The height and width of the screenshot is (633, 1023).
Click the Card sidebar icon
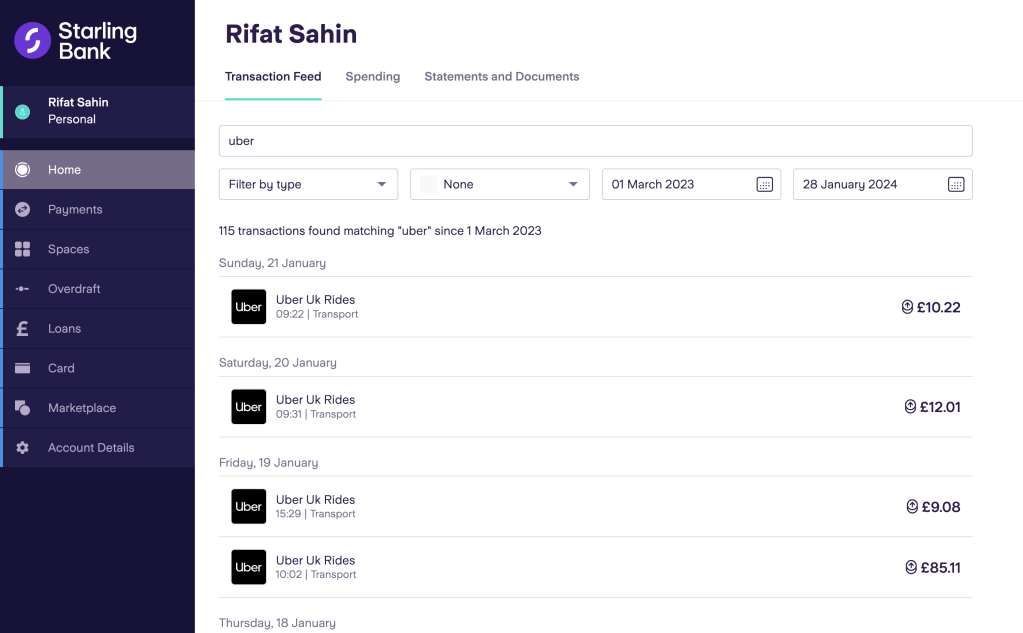(x=22, y=368)
